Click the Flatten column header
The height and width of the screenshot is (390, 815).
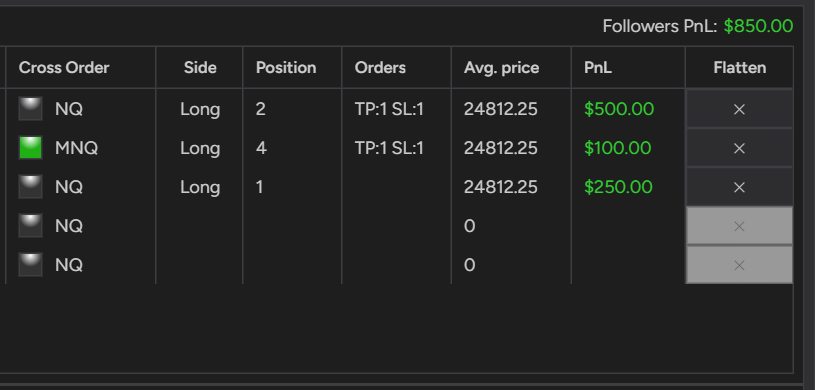pyautogui.click(x=740, y=68)
